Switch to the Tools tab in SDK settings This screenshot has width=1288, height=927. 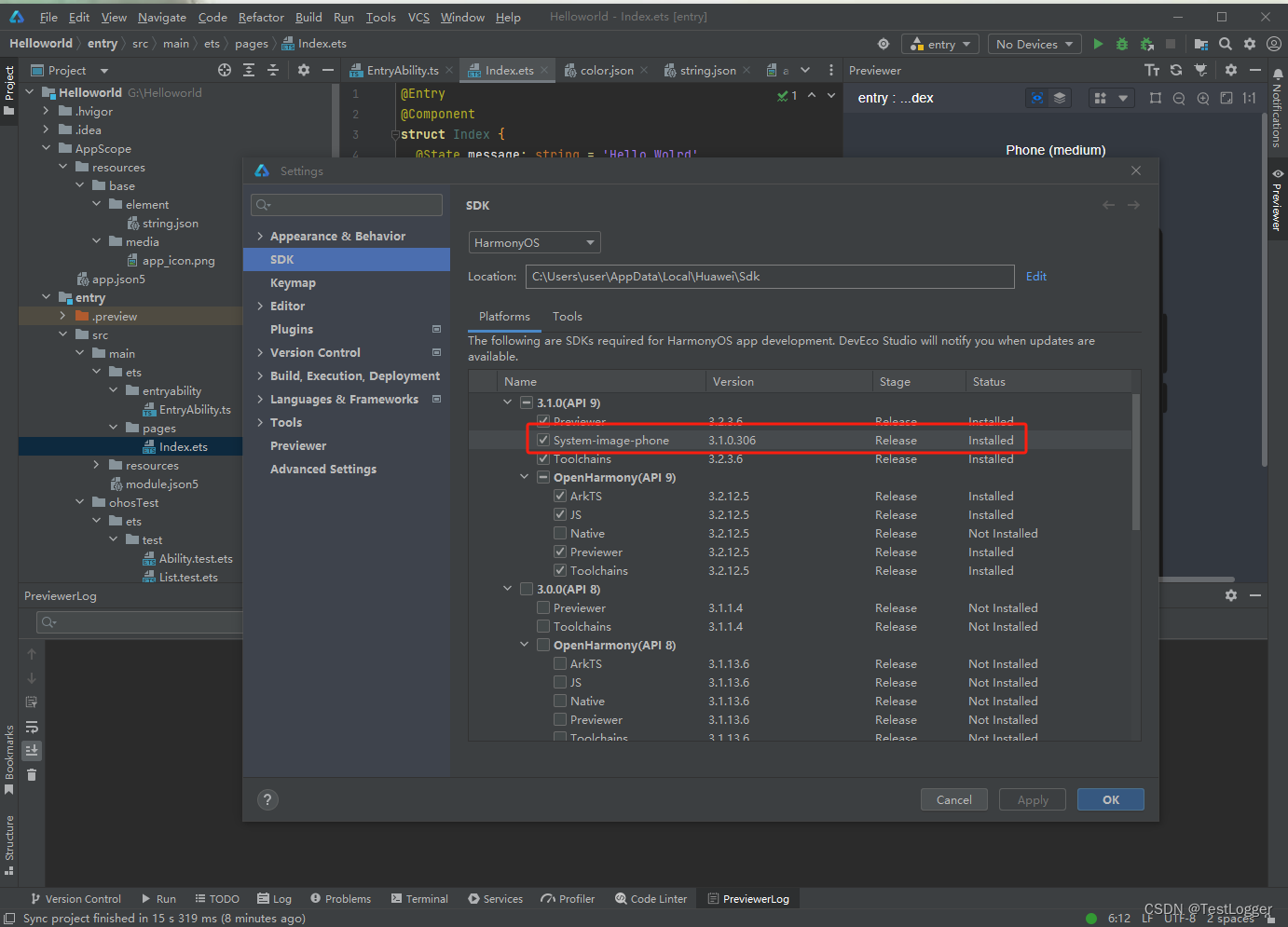tap(567, 317)
